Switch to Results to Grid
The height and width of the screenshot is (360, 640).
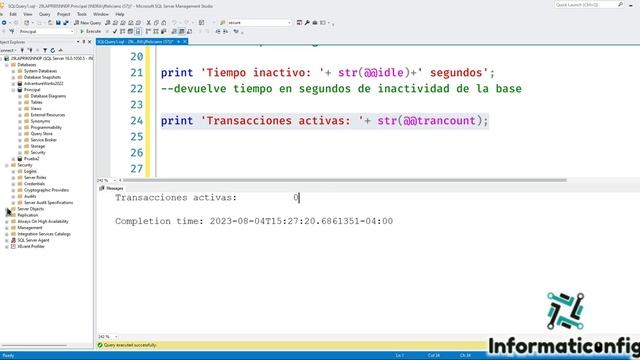[x=182, y=31]
